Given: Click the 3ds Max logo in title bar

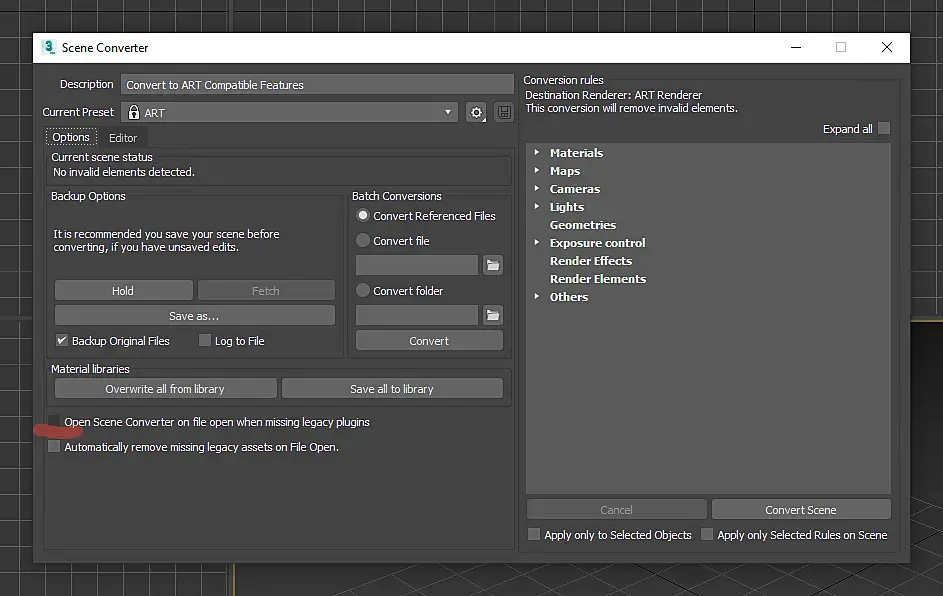Looking at the screenshot, I should point(48,48).
